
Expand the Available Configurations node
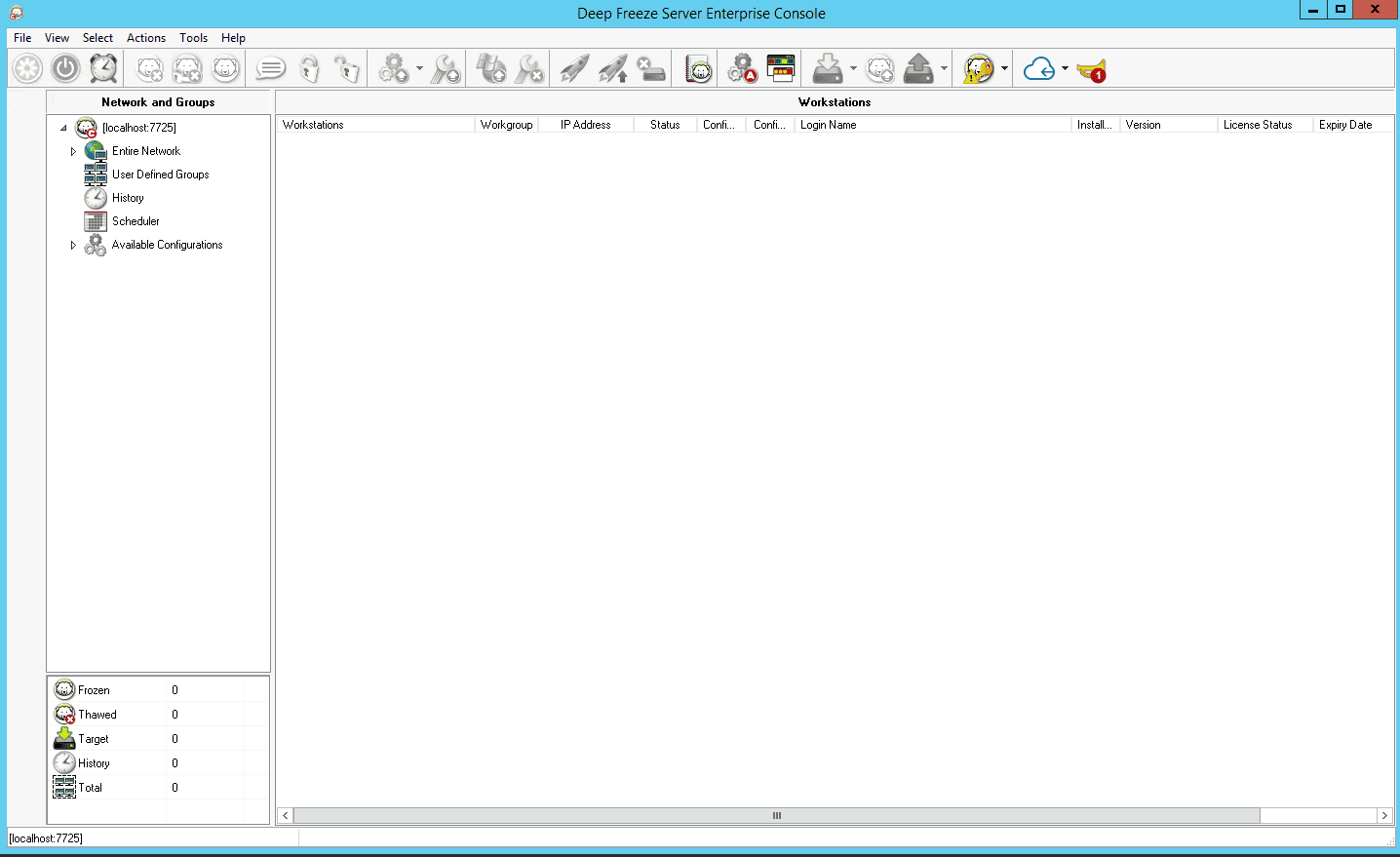(73, 245)
